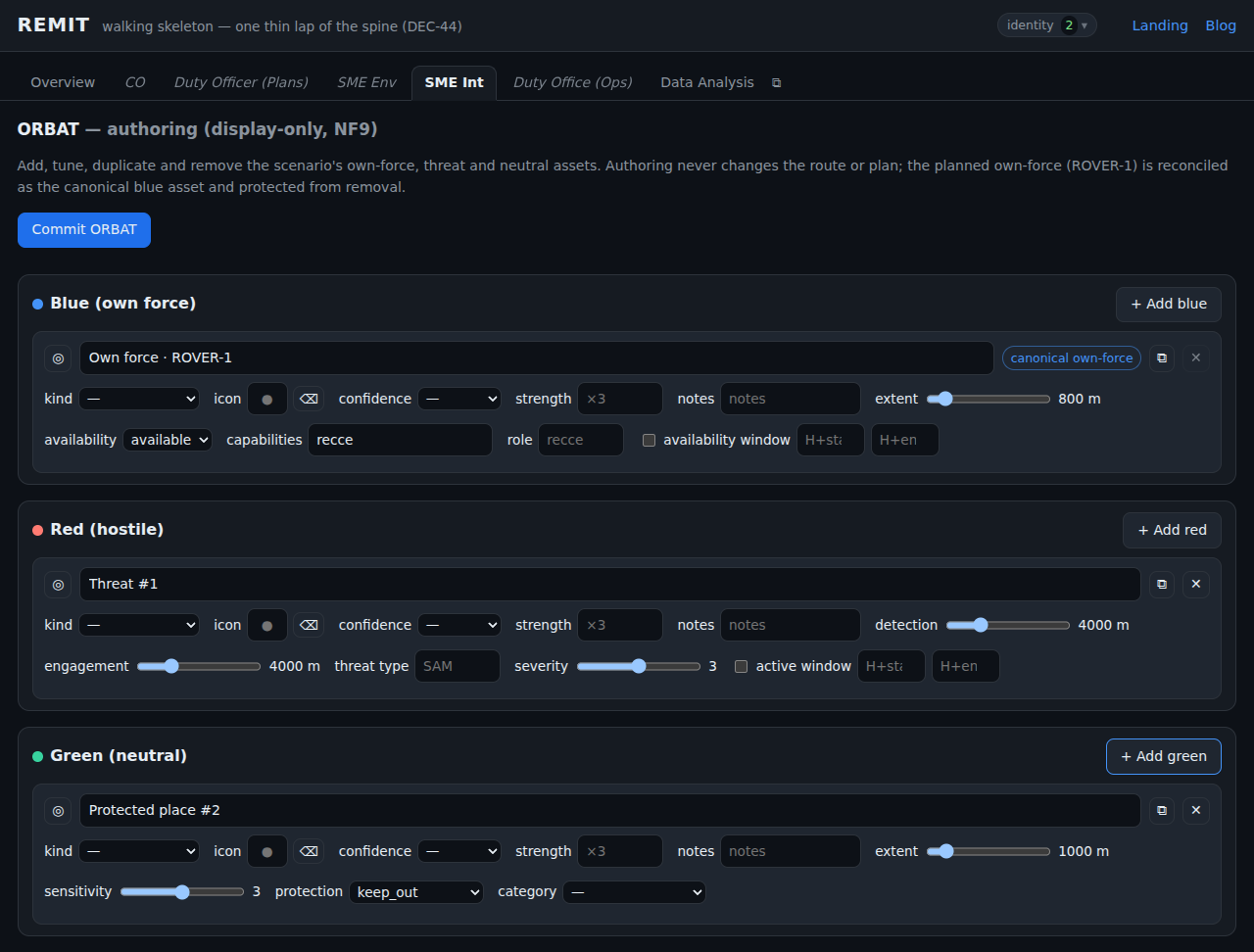Adjust Protected place #2 sensitivity slider
This screenshot has height=952, width=1254.
[x=182, y=893]
